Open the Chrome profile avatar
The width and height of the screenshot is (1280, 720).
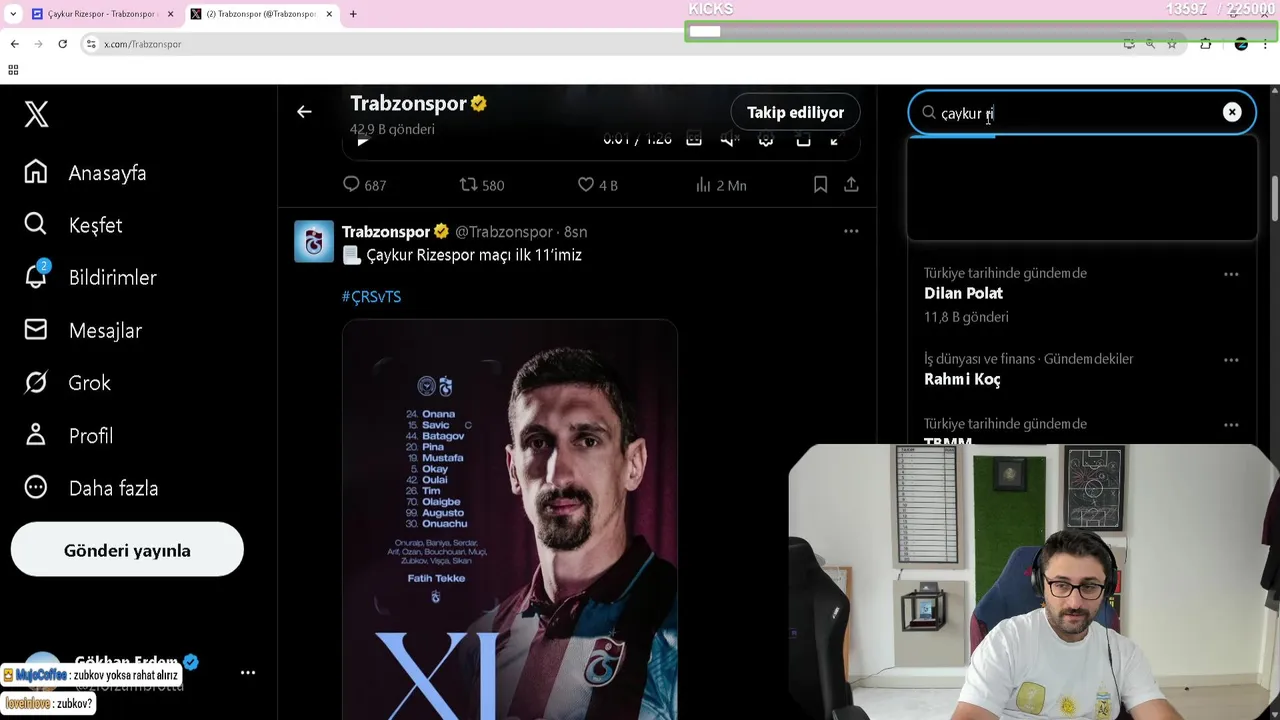click(1241, 44)
